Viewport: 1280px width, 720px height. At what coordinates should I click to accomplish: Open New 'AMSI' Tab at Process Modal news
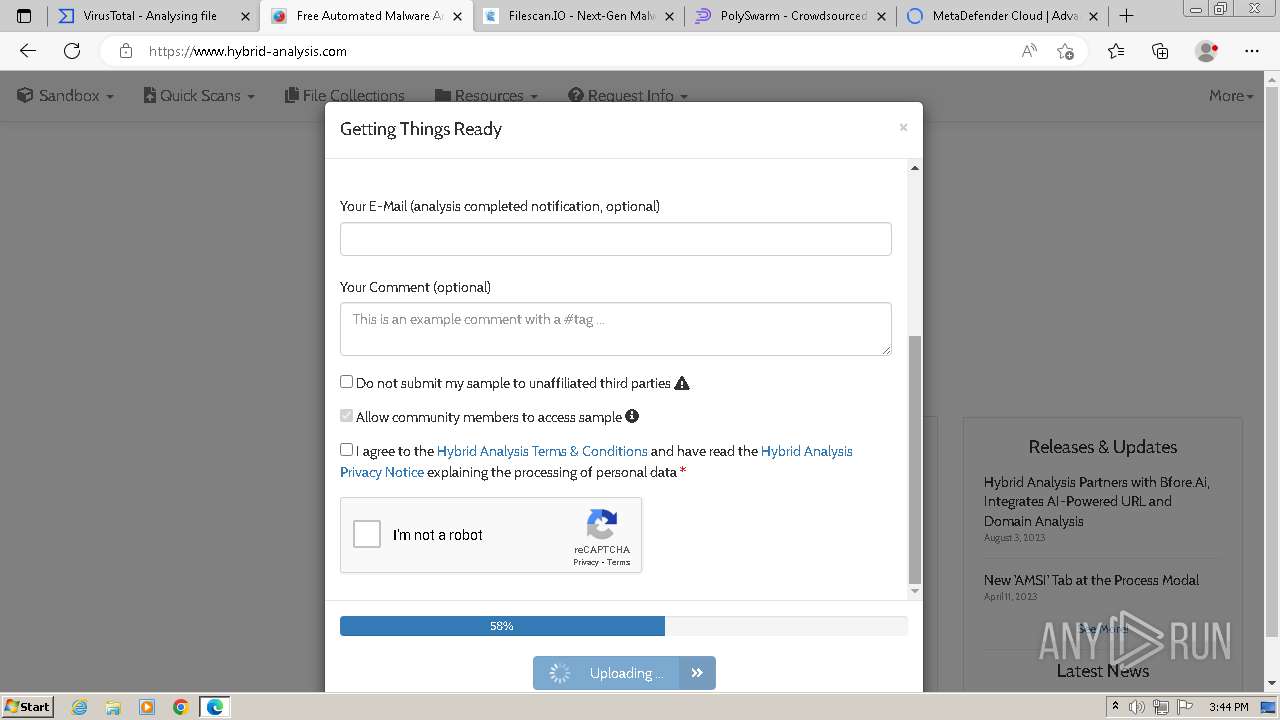click(x=1091, y=580)
